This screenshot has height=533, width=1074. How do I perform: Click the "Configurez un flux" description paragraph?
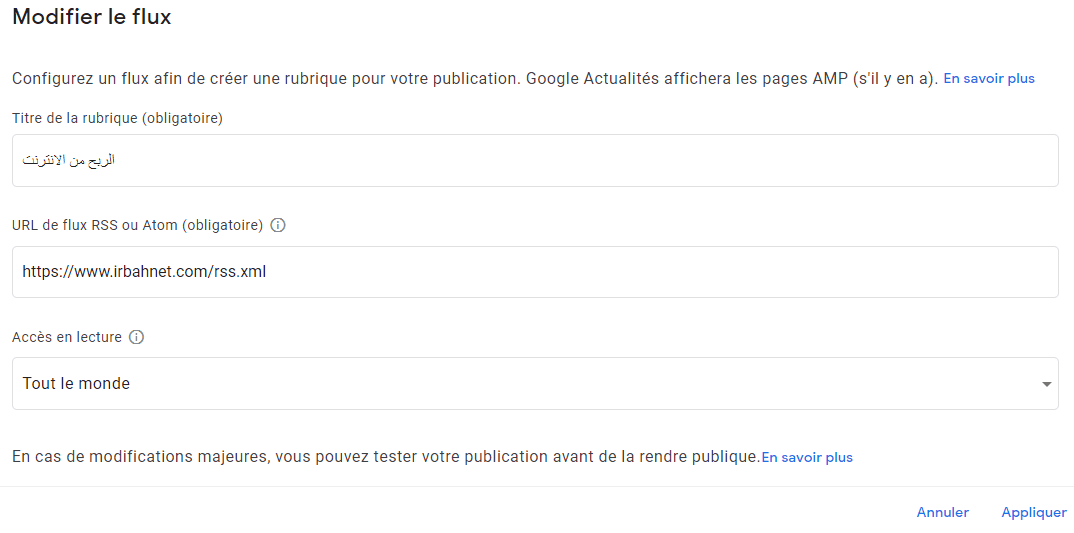[265, 78]
